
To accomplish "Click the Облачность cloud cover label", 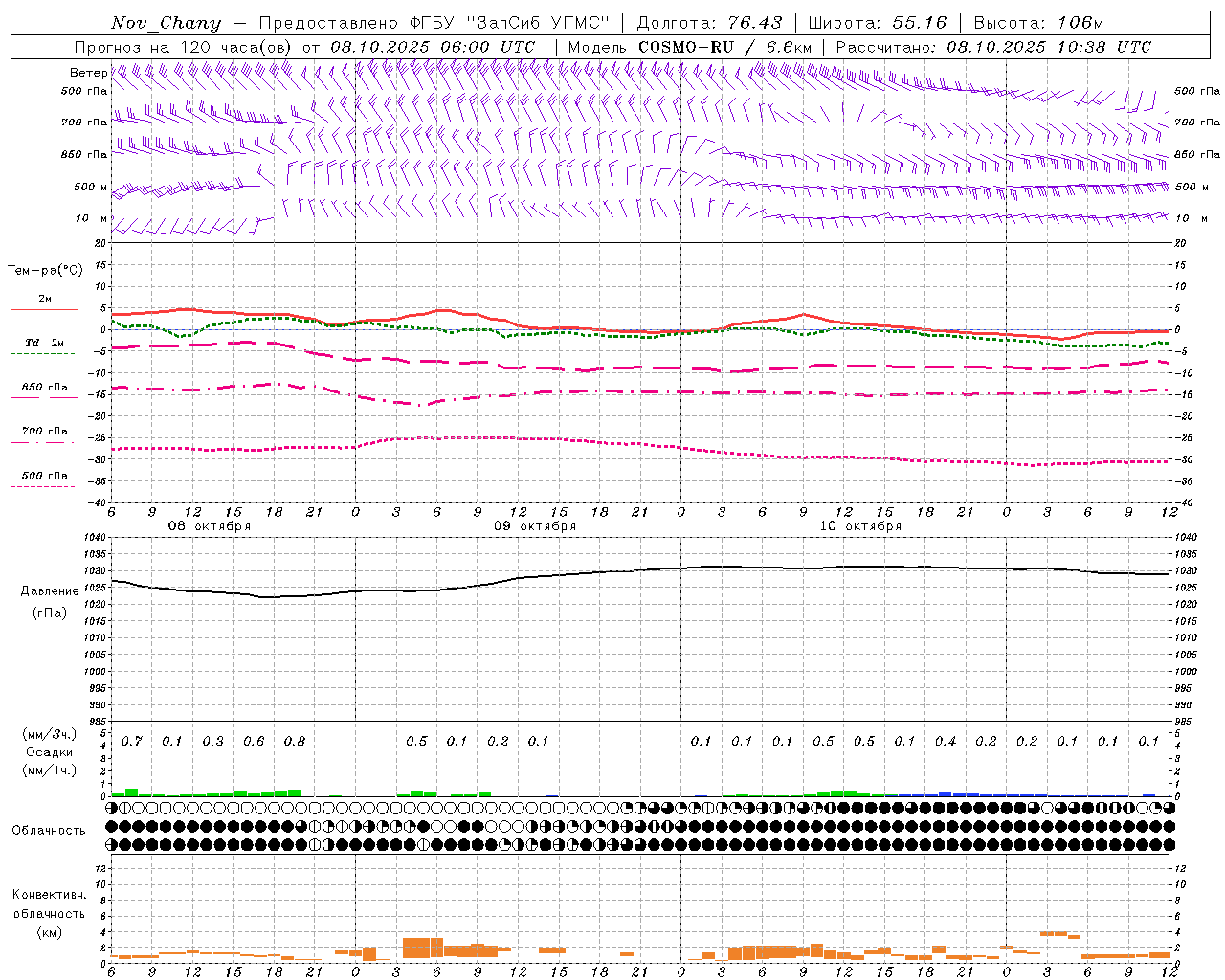I will click(49, 831).
